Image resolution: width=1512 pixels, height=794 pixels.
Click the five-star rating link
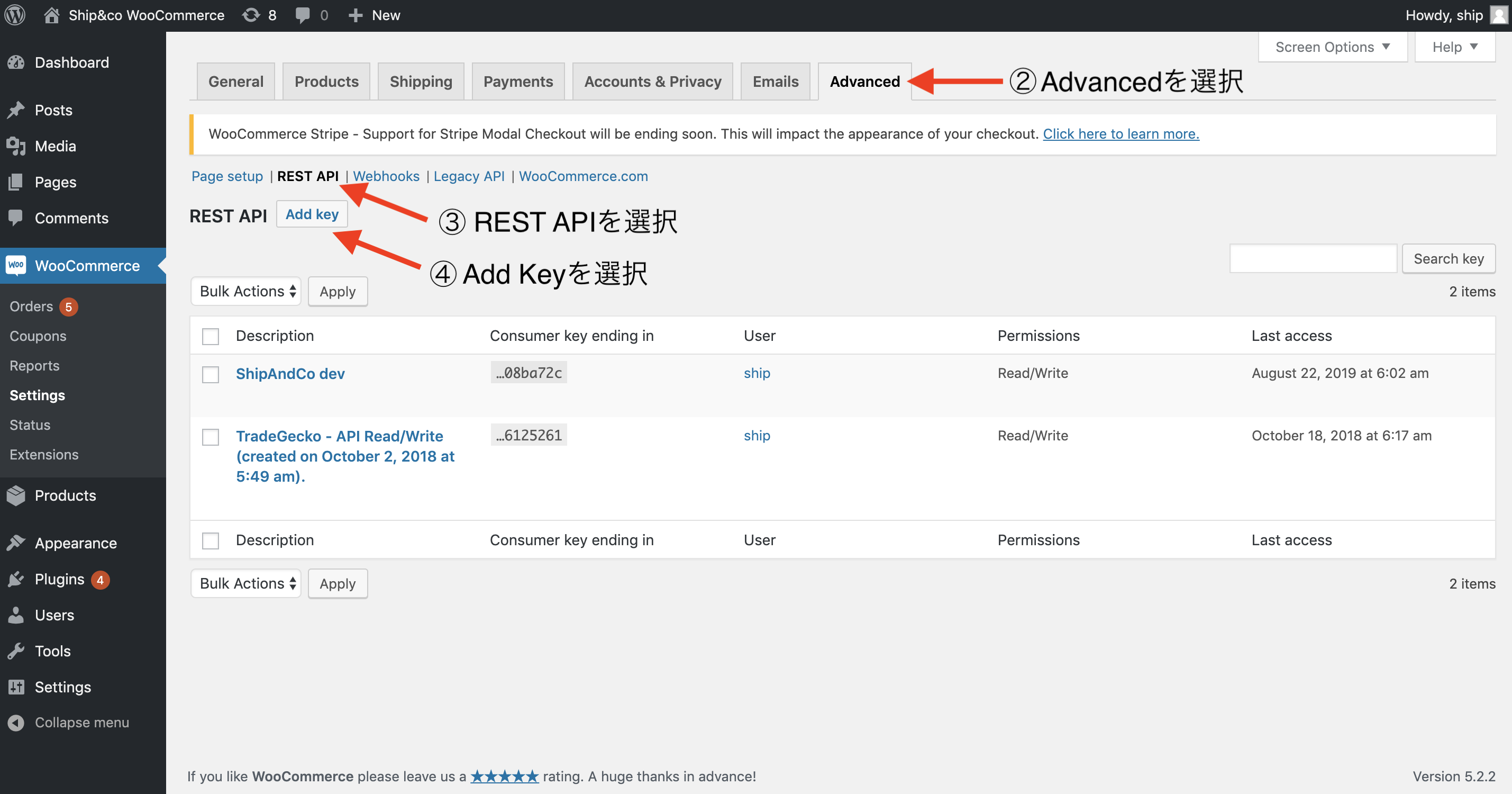coord(505,777)
